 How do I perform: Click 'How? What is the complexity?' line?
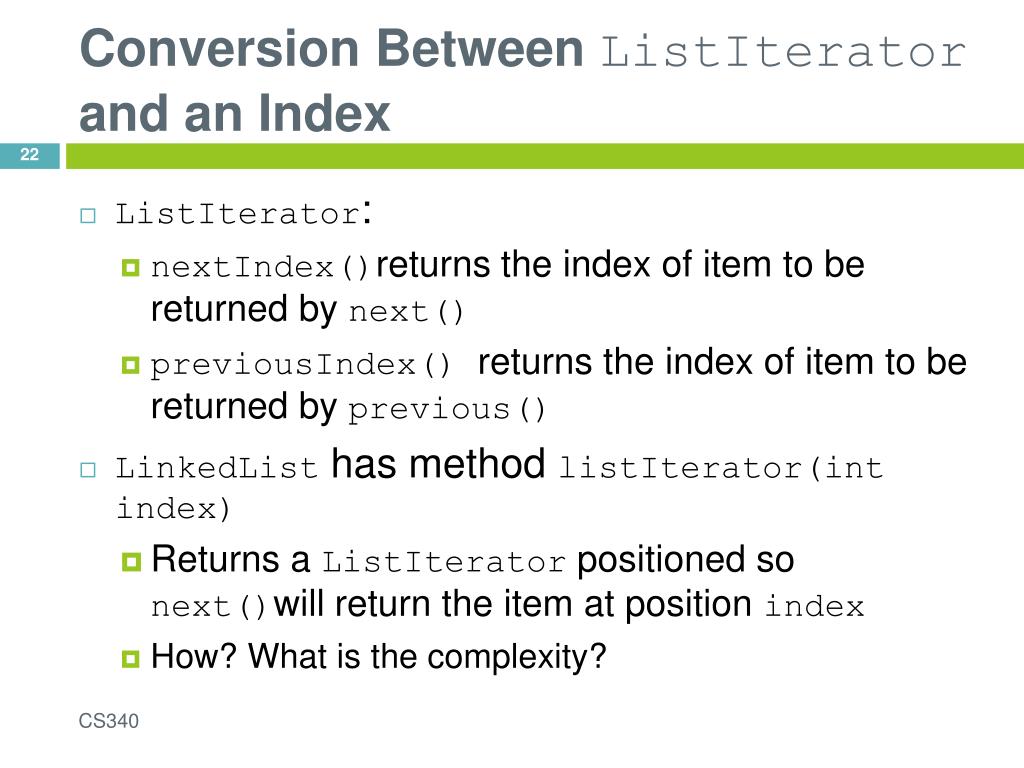[x=378, y=657]
